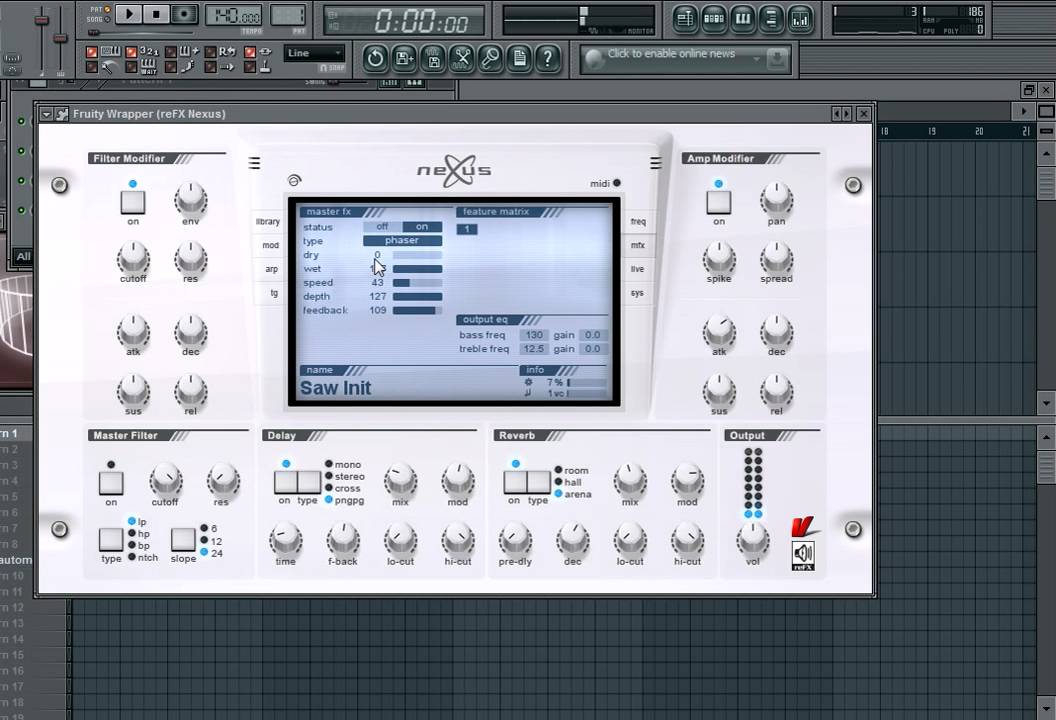Image resolution: width=1056 pixels, height=720 pixels.
Task: Click Master Filter slope button
Action: tap(183, 539)
